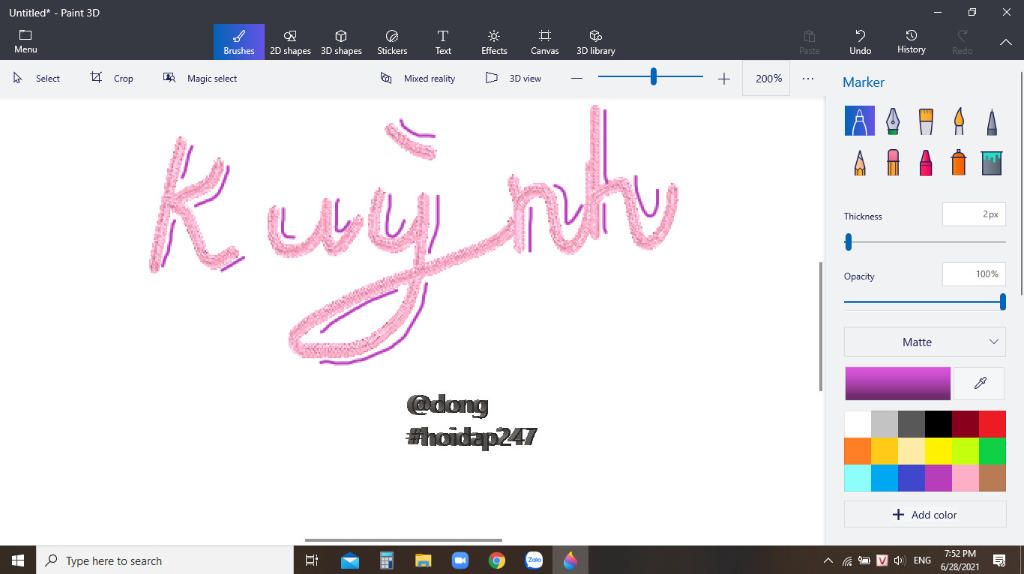Open the Menu folder
This screenshot has height=574, width=1024.
coord(25,41)
